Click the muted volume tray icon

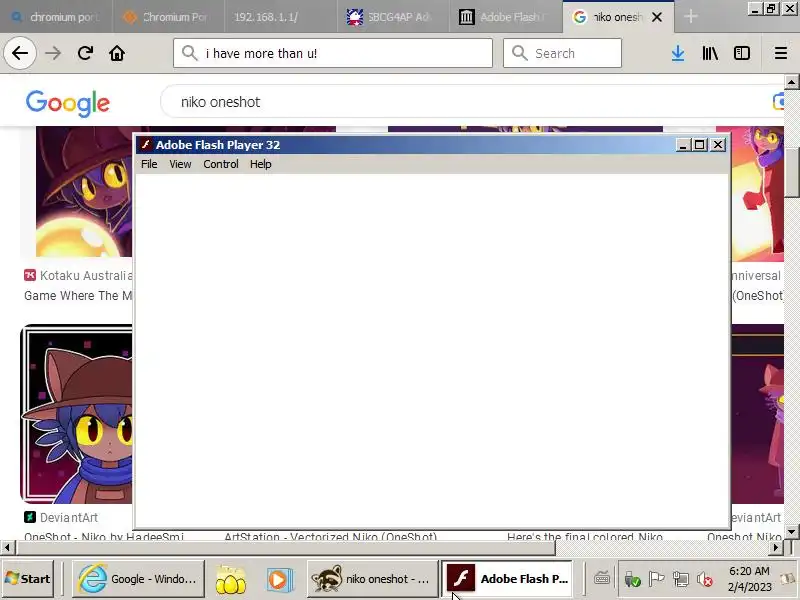[x=705, y=579]
